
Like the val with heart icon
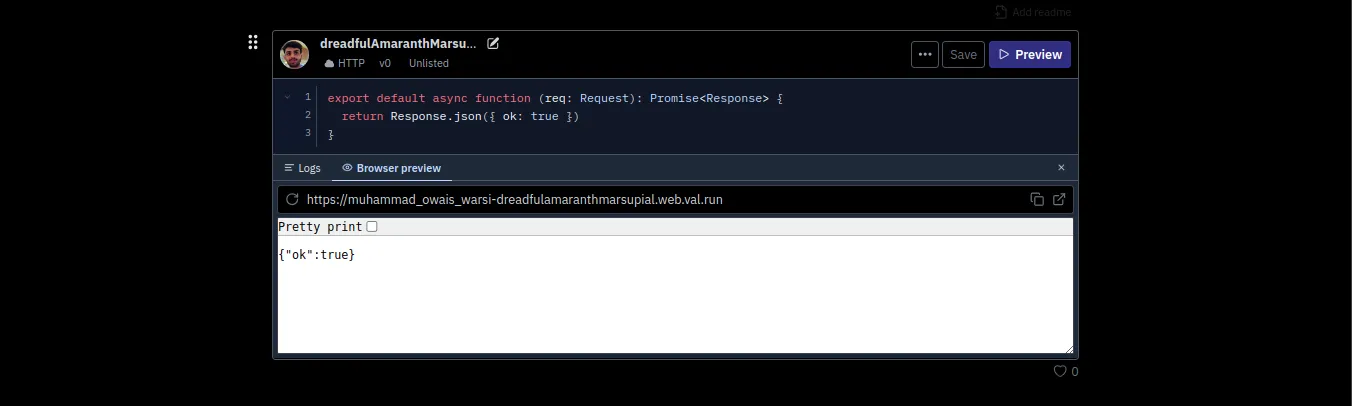(1060, 371)
